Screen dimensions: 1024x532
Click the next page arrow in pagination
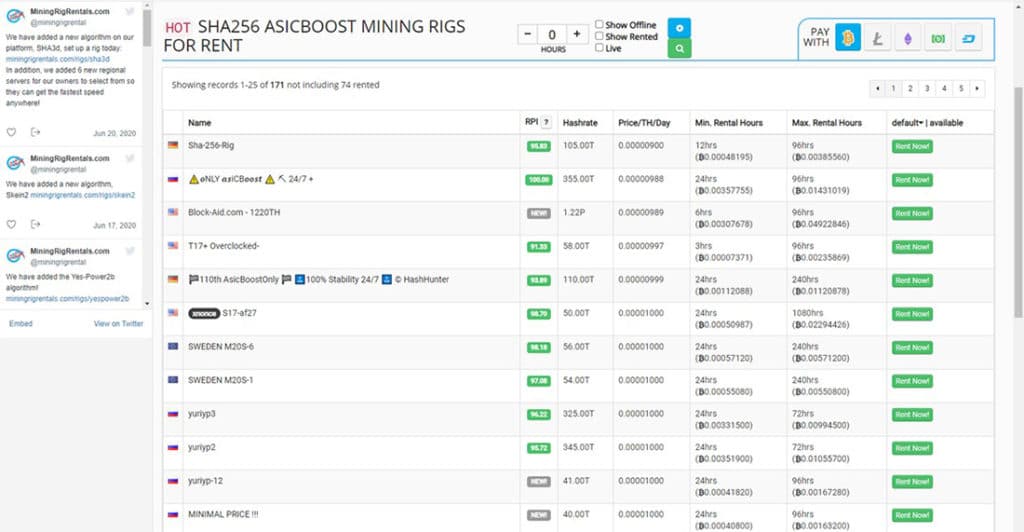977,89
